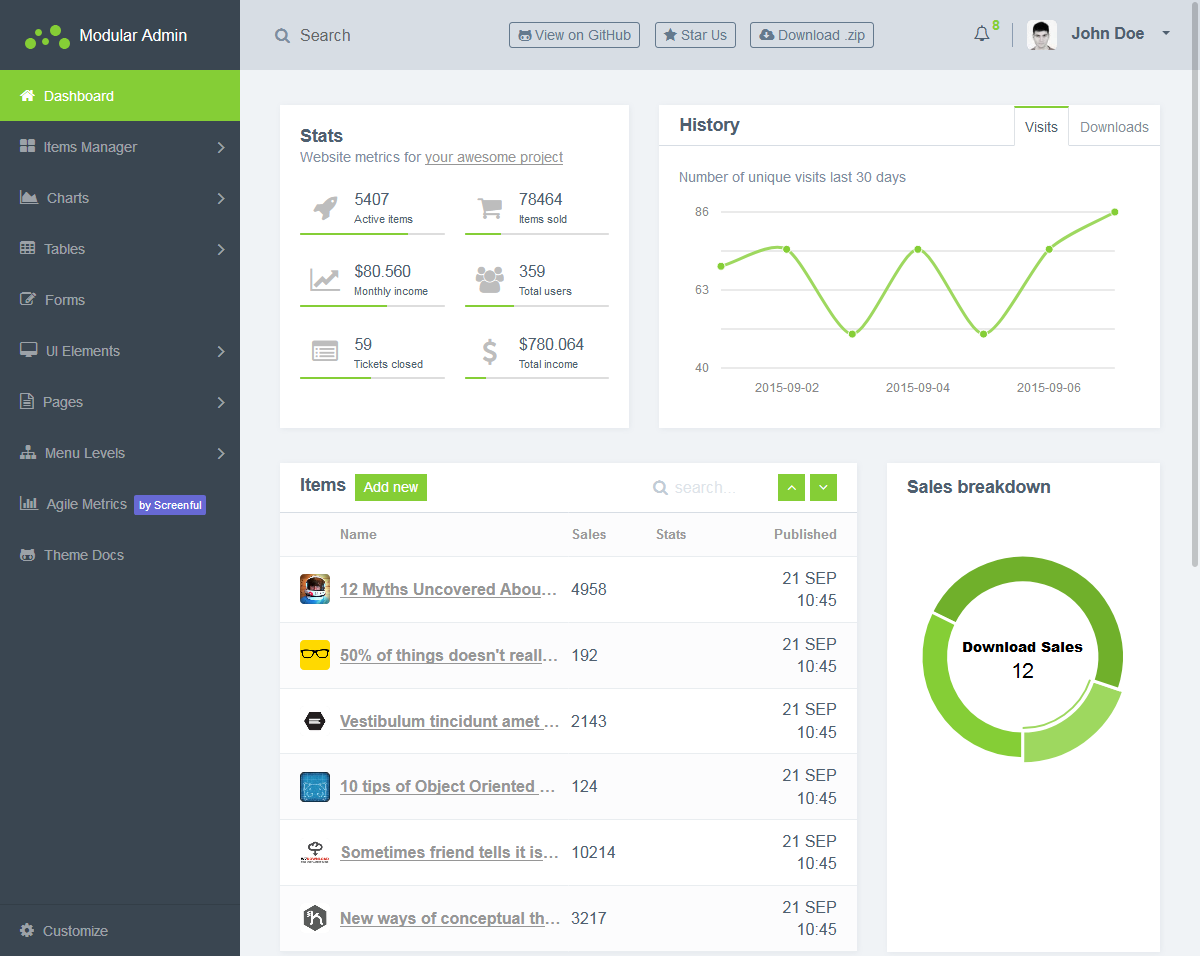Click the Add new button
Image resolution: width=1200 pixels, height=956 pixels.
point(390,487)
